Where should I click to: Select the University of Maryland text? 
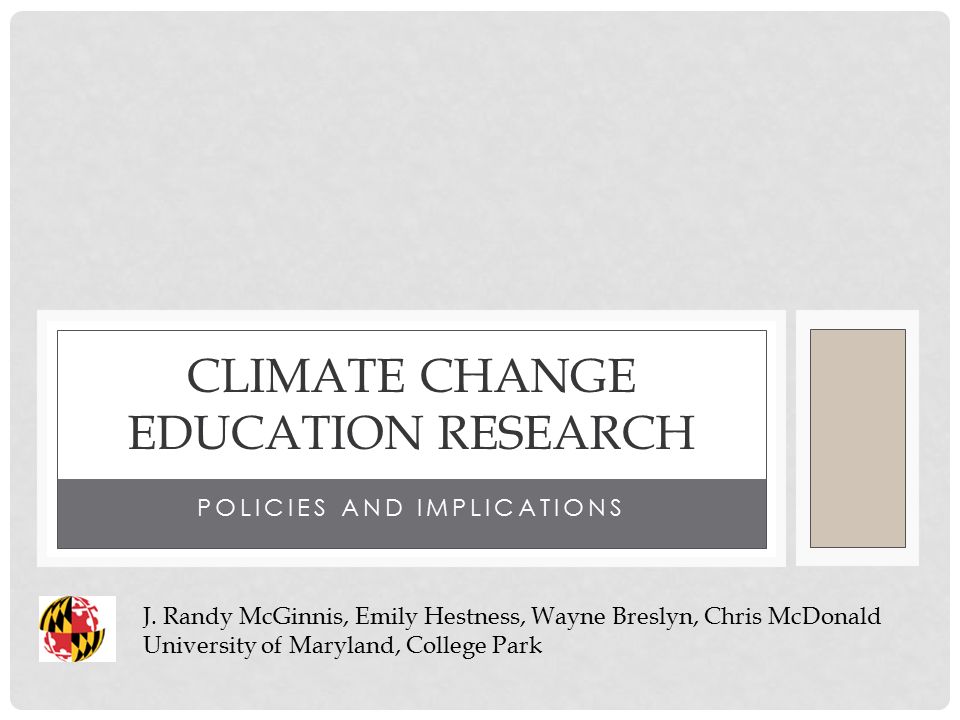pyautogui.click(x=270, y=645)
